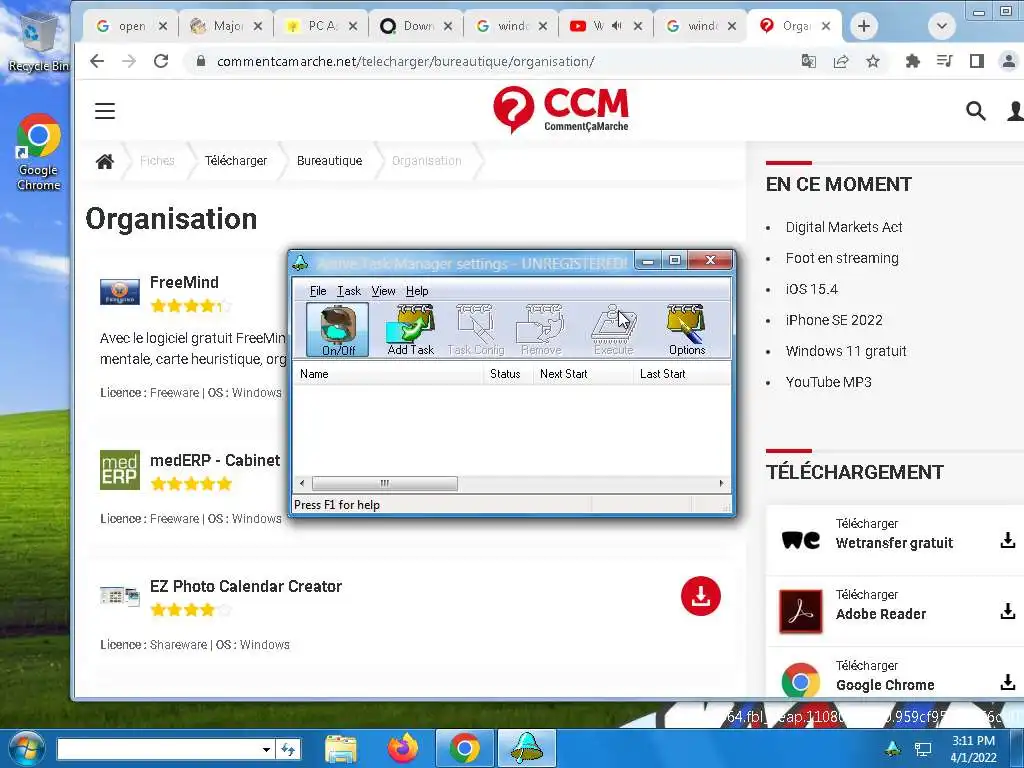Click the browser back arrow
This screenshot has height=768, width=1024.
tap(97, 61)
